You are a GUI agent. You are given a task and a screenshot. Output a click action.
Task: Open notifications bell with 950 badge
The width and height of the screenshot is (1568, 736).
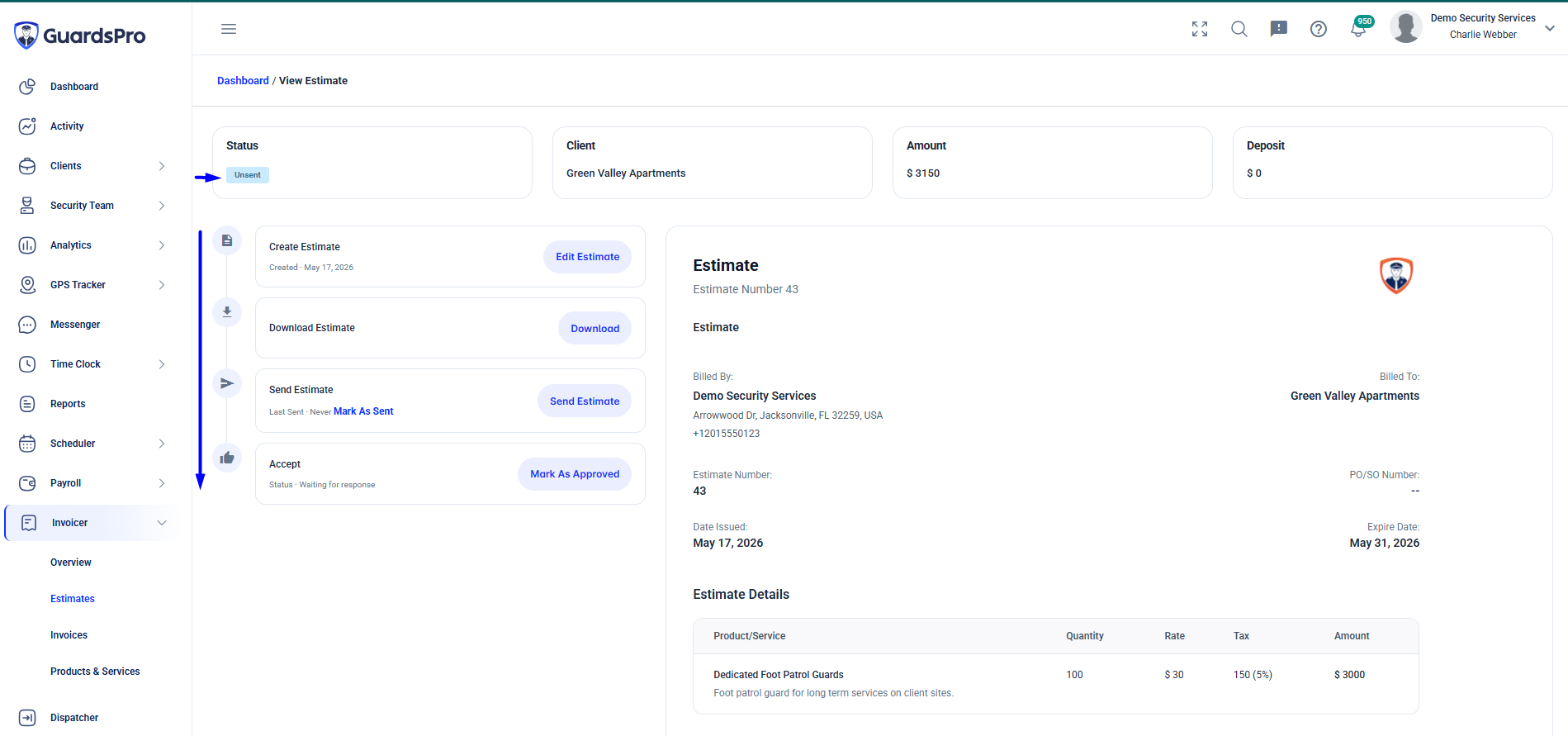point(1360,27)
